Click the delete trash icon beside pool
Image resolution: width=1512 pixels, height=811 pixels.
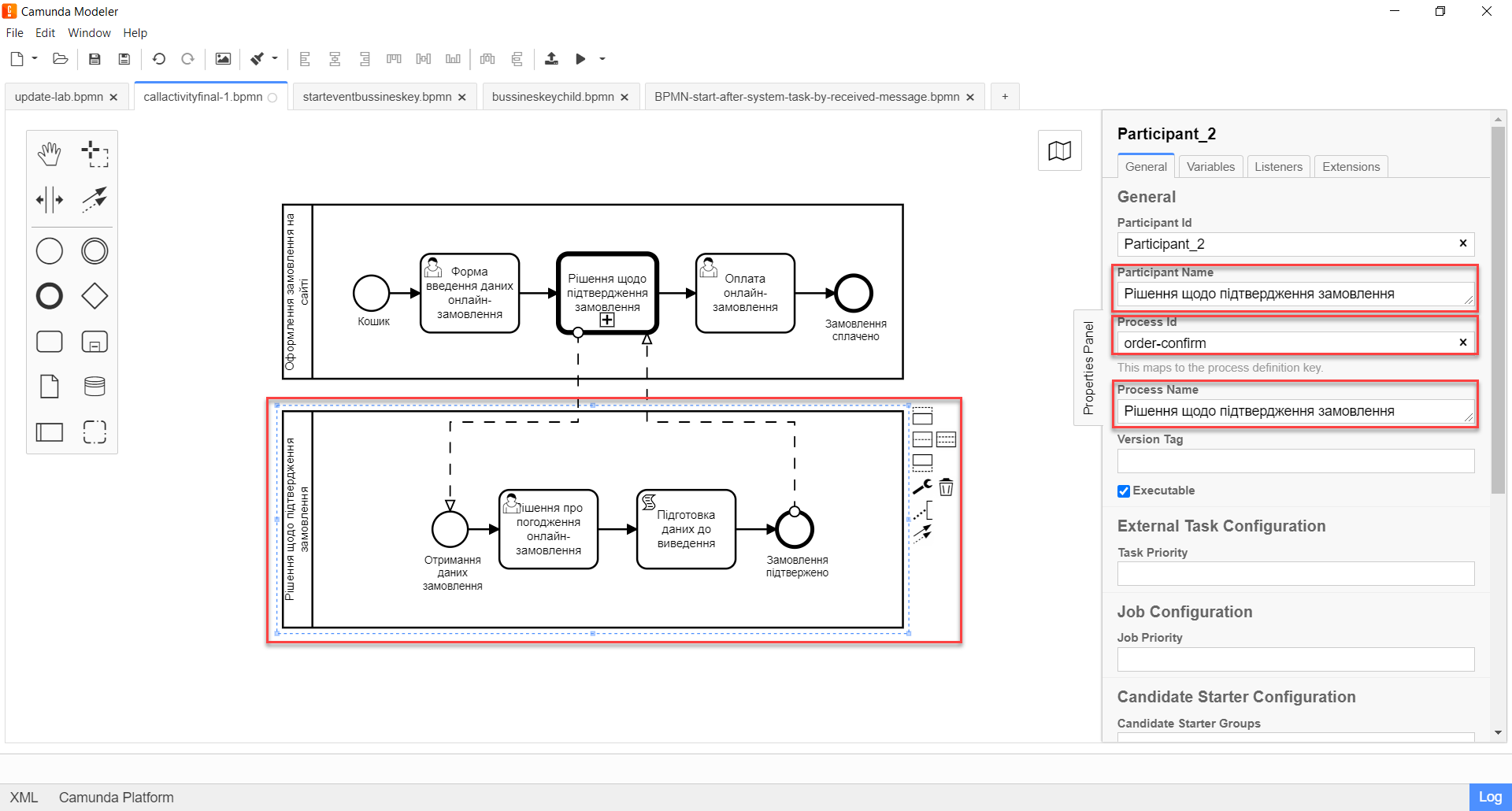point(946,488)
